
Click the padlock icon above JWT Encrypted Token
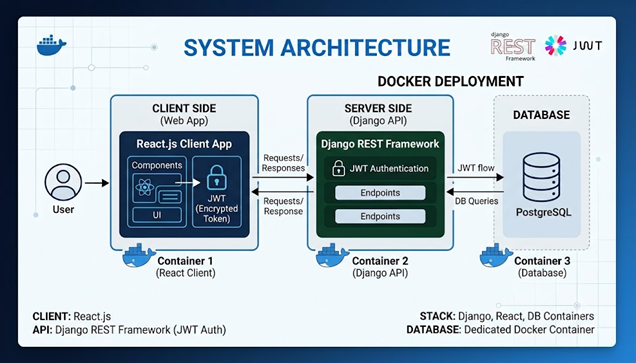coord(217,177)
